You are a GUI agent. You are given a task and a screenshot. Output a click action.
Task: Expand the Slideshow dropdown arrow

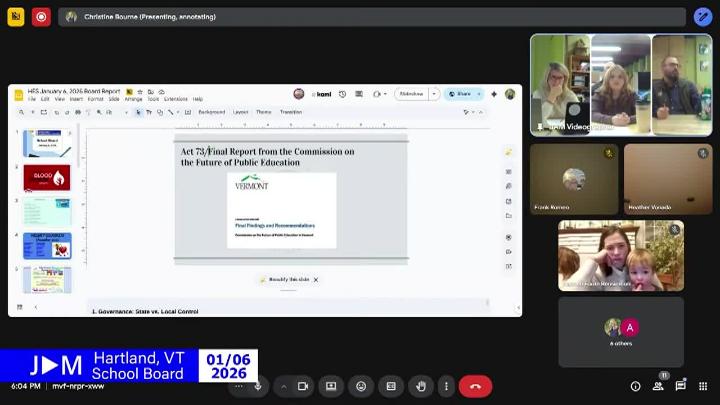432,94
